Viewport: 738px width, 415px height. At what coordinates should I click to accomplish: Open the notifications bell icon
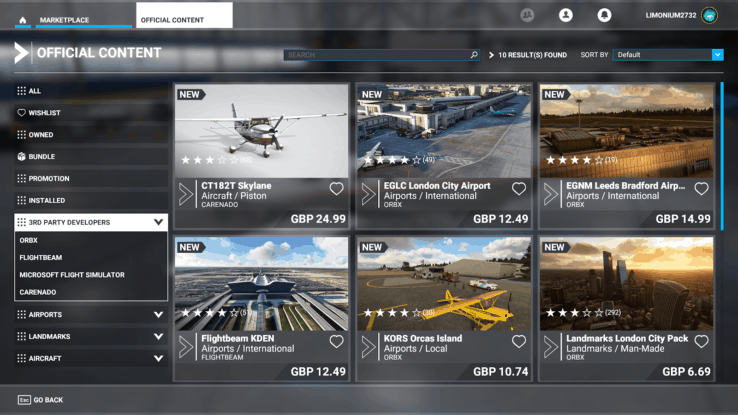pyautogui.click(x=604, y=15)
